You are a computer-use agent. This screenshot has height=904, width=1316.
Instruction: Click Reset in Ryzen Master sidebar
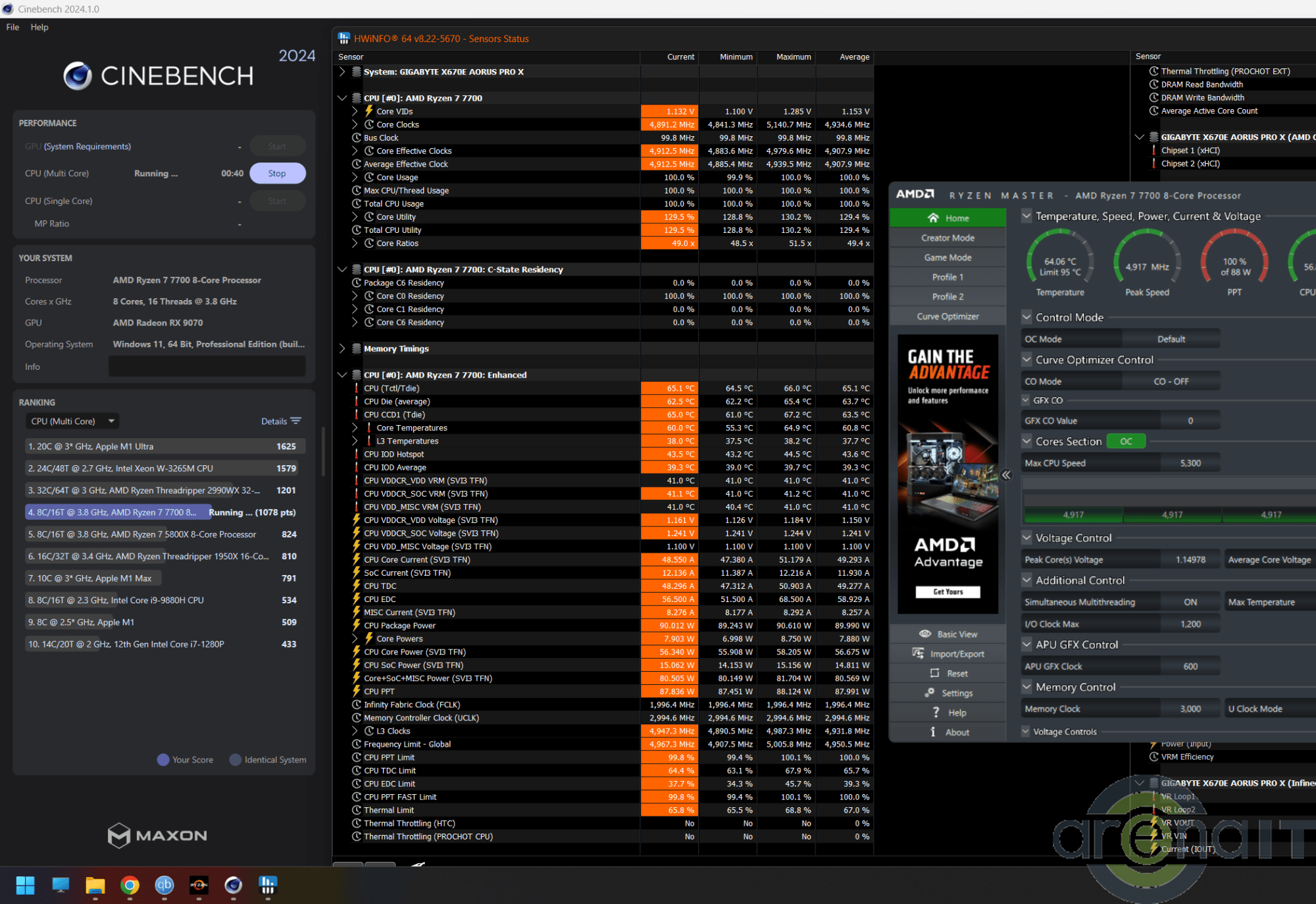click(x=948, y=673)
